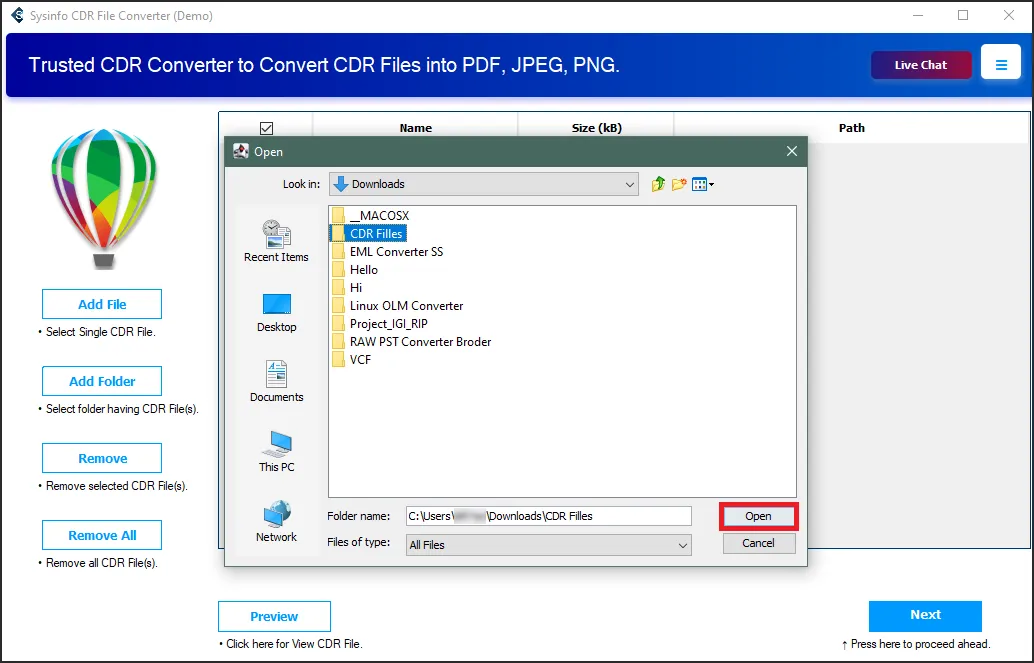Viewport: 1034px width, 663px height.
Task: Select the "Linux OLM Converter" name text
Action: tap(406, 306)
